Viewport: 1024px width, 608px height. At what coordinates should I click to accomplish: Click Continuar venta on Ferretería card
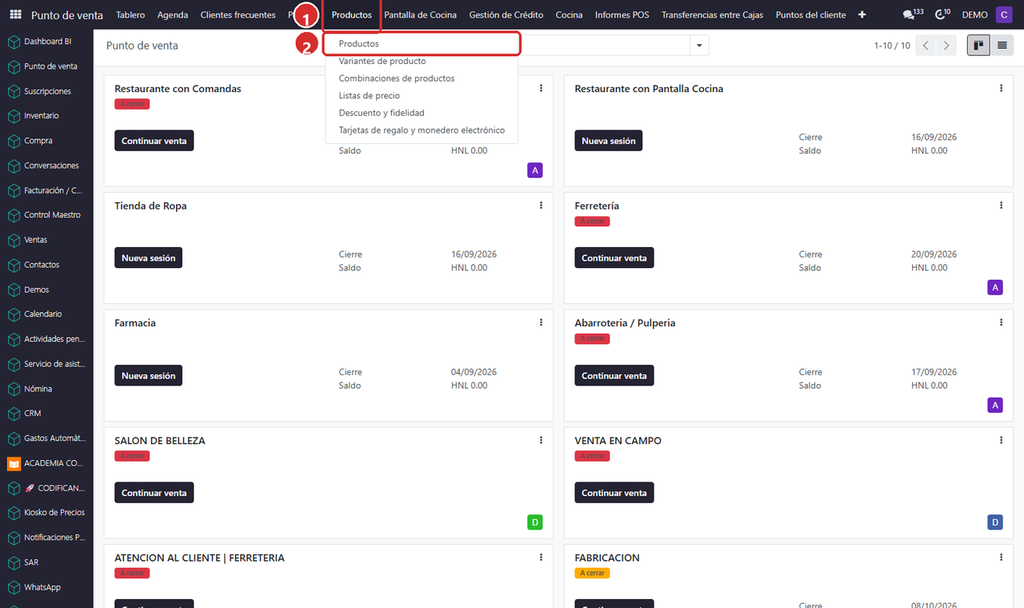coord(614,258)
